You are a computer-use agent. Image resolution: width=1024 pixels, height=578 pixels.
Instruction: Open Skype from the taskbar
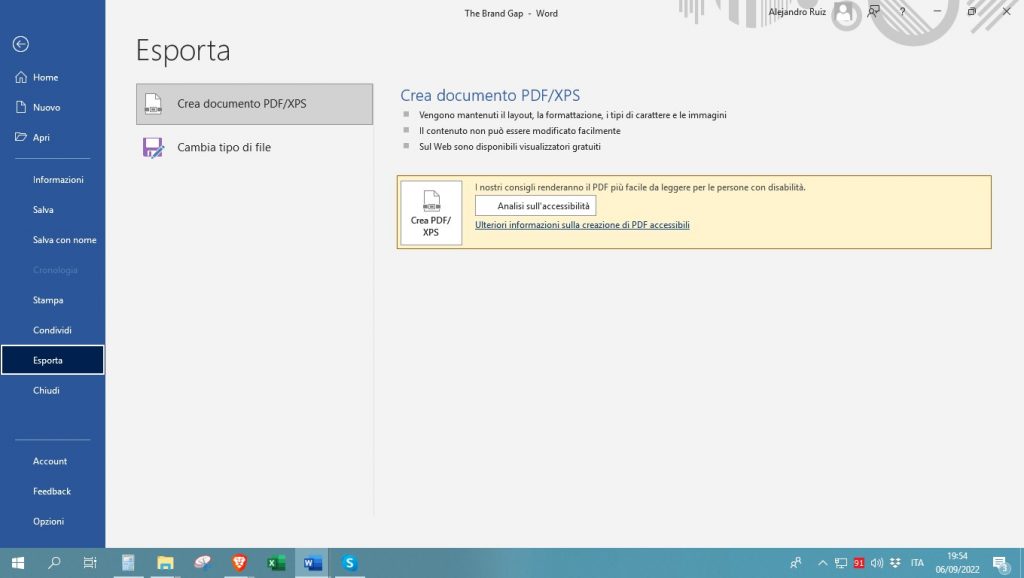coord(349,563)
